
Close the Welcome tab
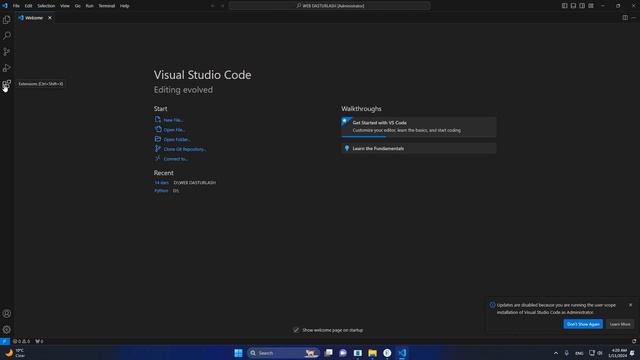coord(50,18)
